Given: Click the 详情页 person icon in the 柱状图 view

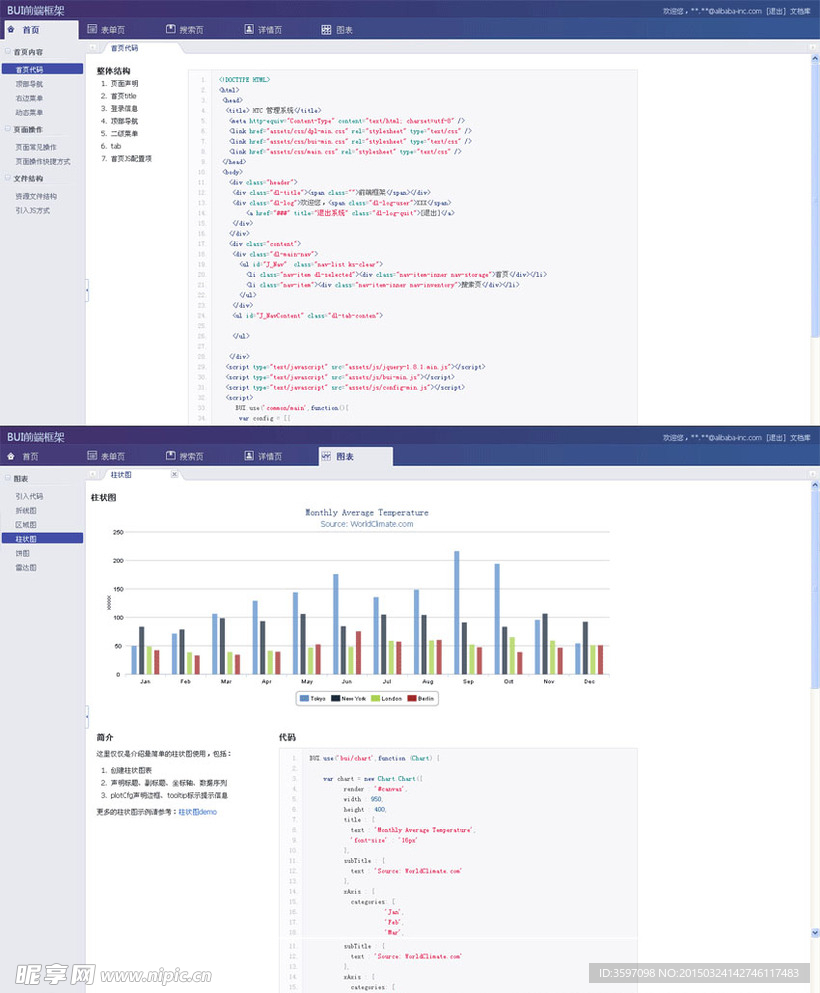Looking at the screenshot, I should click(x=249, y=455).
